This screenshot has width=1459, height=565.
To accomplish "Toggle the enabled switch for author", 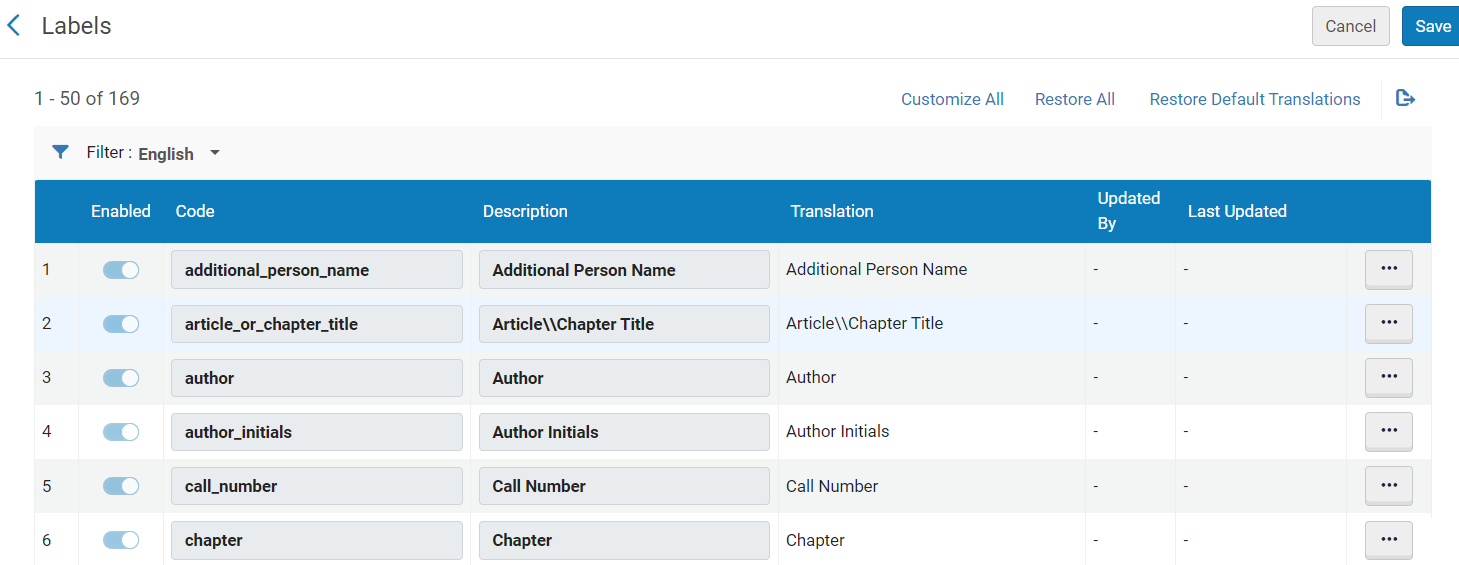I will coord(121,378).
